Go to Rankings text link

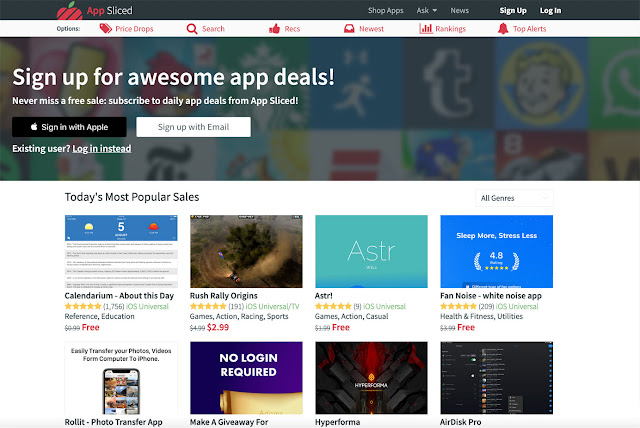tap(451, 29)
